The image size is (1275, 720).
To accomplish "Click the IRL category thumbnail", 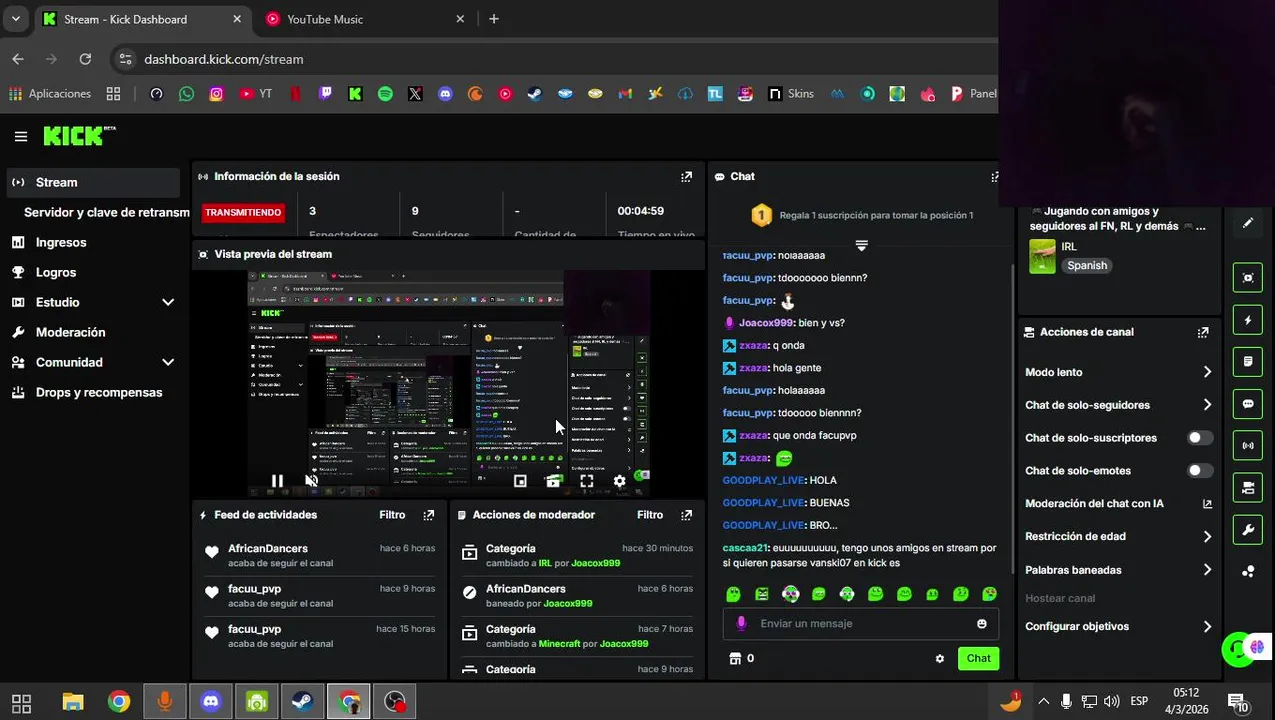I will (1043, 256).
